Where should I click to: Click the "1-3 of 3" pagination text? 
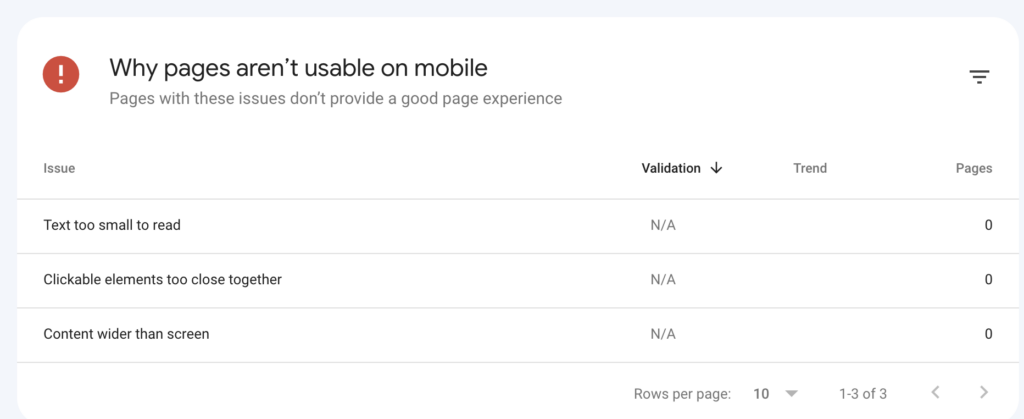[863, 393]
